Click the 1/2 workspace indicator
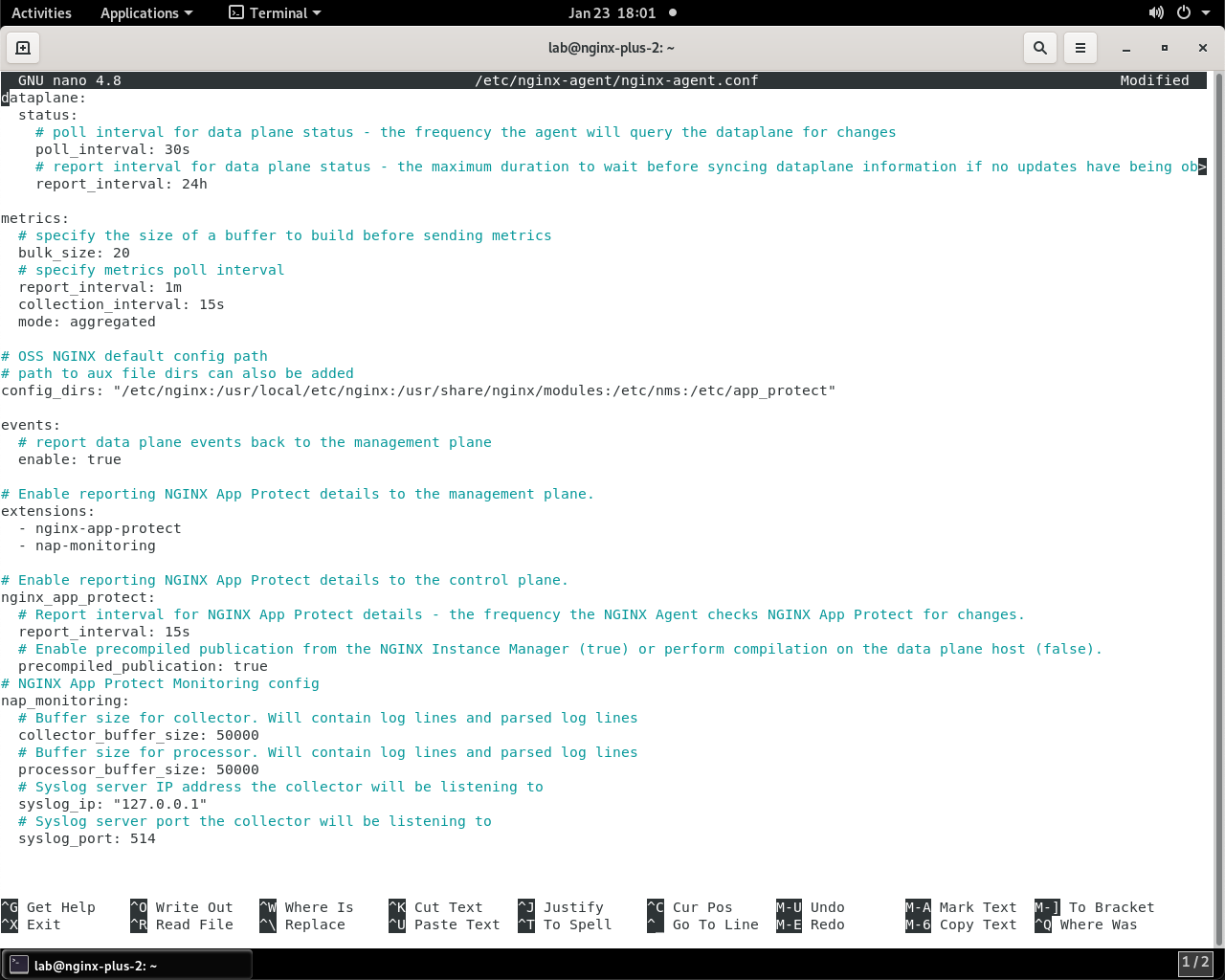Viewport: 1225px width, 980px height. pyautogui.click(x=1195, y=963)
